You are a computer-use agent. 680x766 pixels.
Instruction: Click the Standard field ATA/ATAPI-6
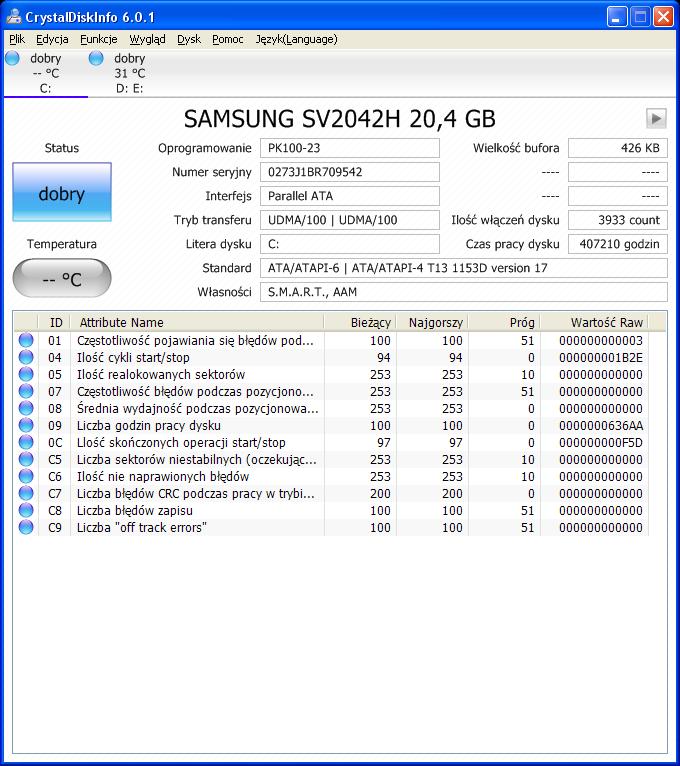click(x=464, y=268)
